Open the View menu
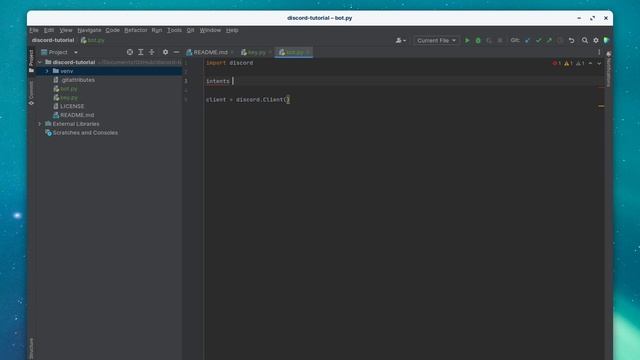This screenshot has width=640, height=360. (x=66, y=30)
